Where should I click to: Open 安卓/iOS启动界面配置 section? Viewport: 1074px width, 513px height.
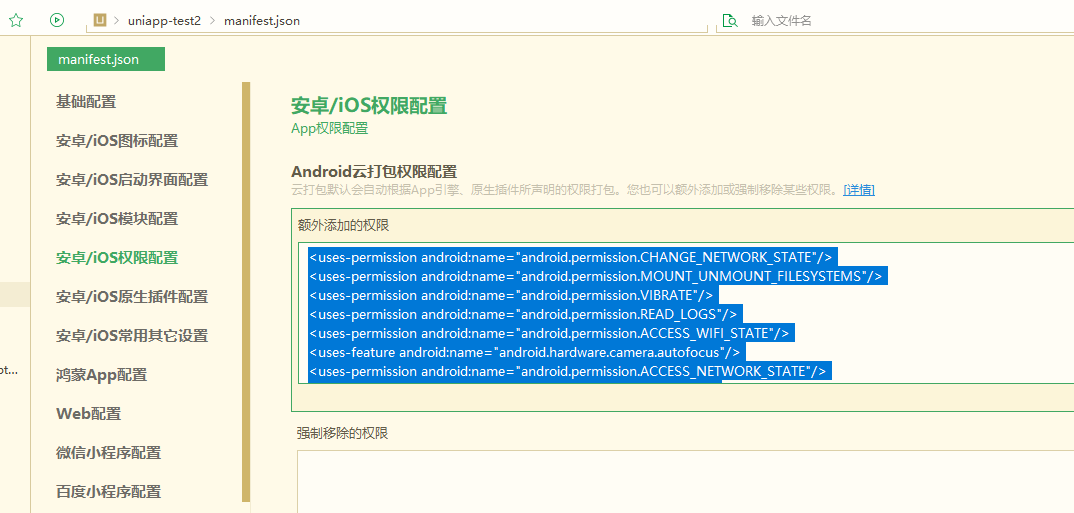132,180
